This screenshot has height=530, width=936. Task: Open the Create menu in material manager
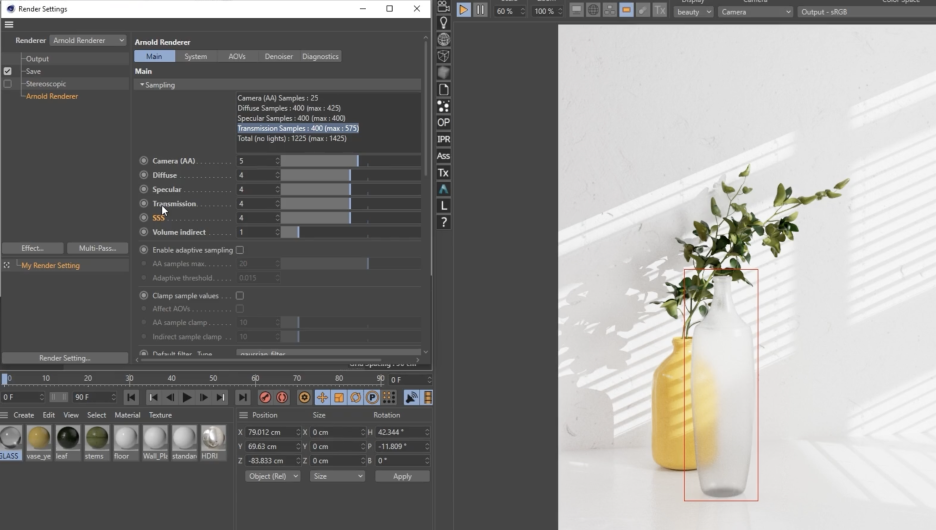(24, 415)
